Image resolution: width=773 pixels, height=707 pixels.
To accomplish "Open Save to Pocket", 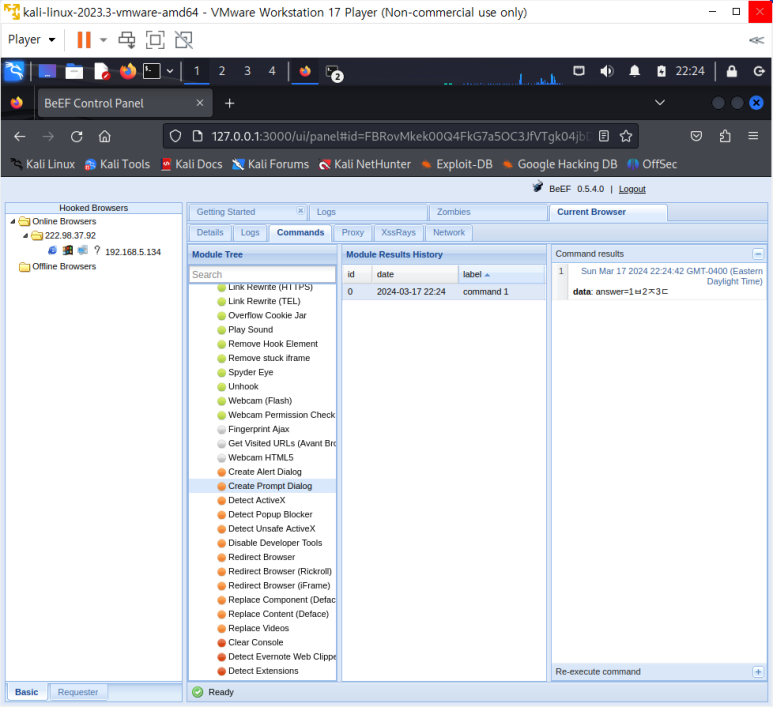I will (696, 136).
